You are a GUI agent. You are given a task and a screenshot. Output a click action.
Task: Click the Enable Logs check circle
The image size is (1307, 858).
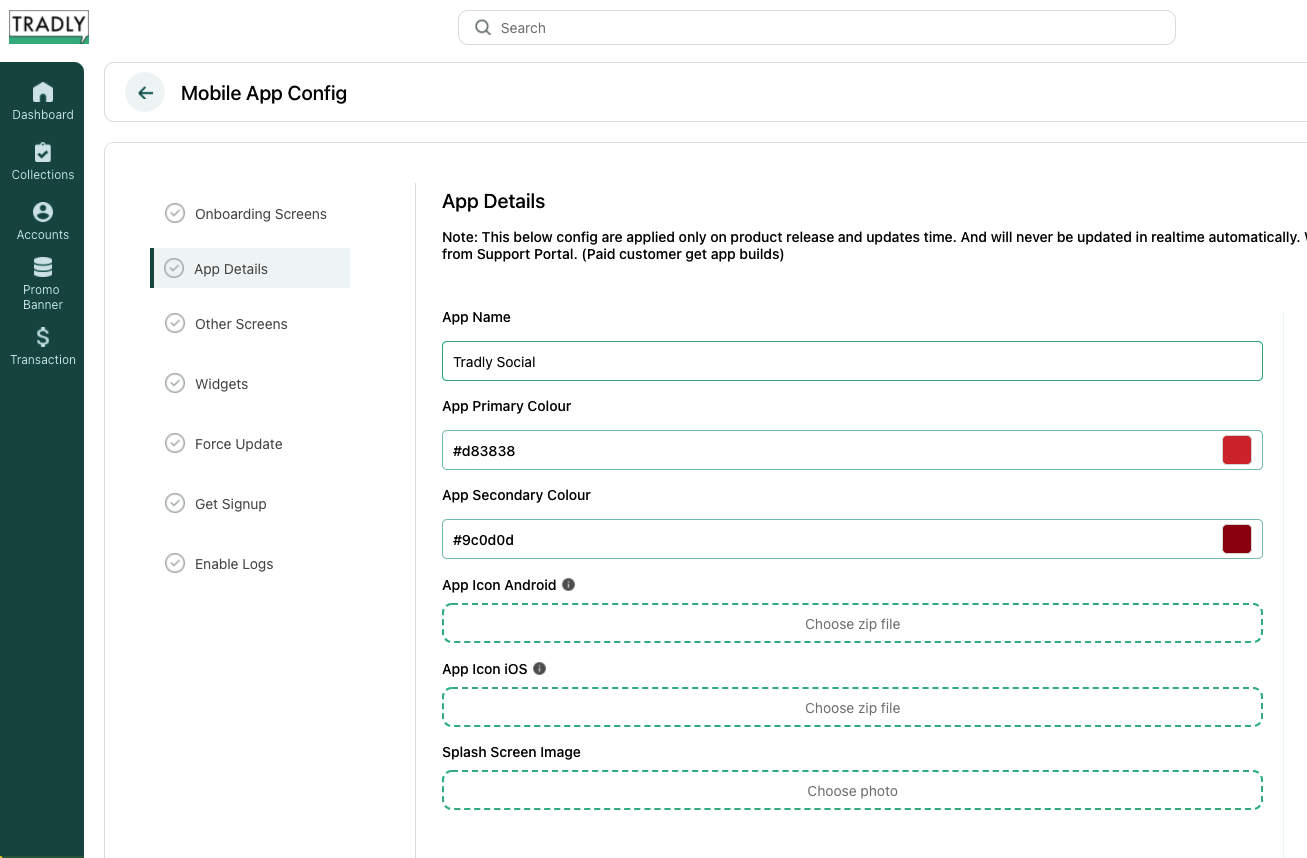coord(175,563)
